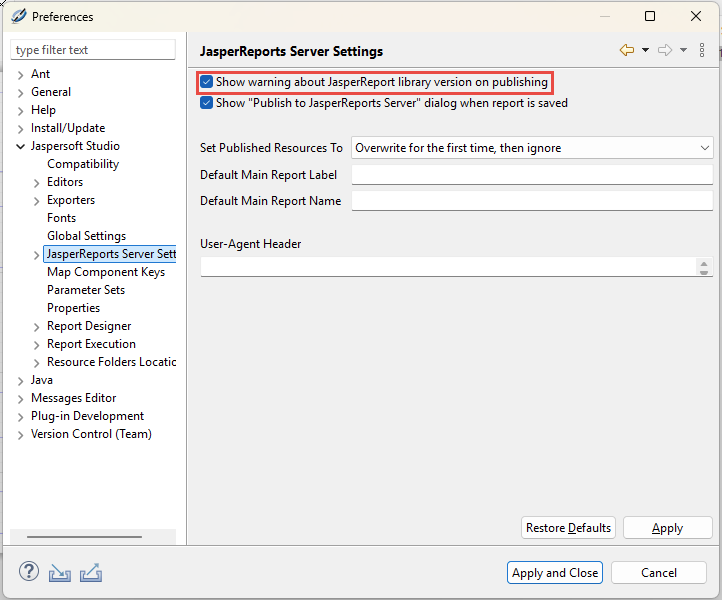Click the Default Main Report Name field

coord(532,201)
